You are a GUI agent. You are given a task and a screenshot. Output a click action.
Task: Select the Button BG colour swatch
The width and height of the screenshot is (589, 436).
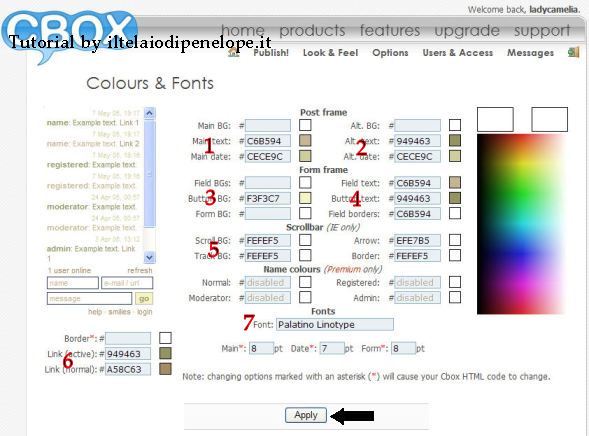coord(305,198)
